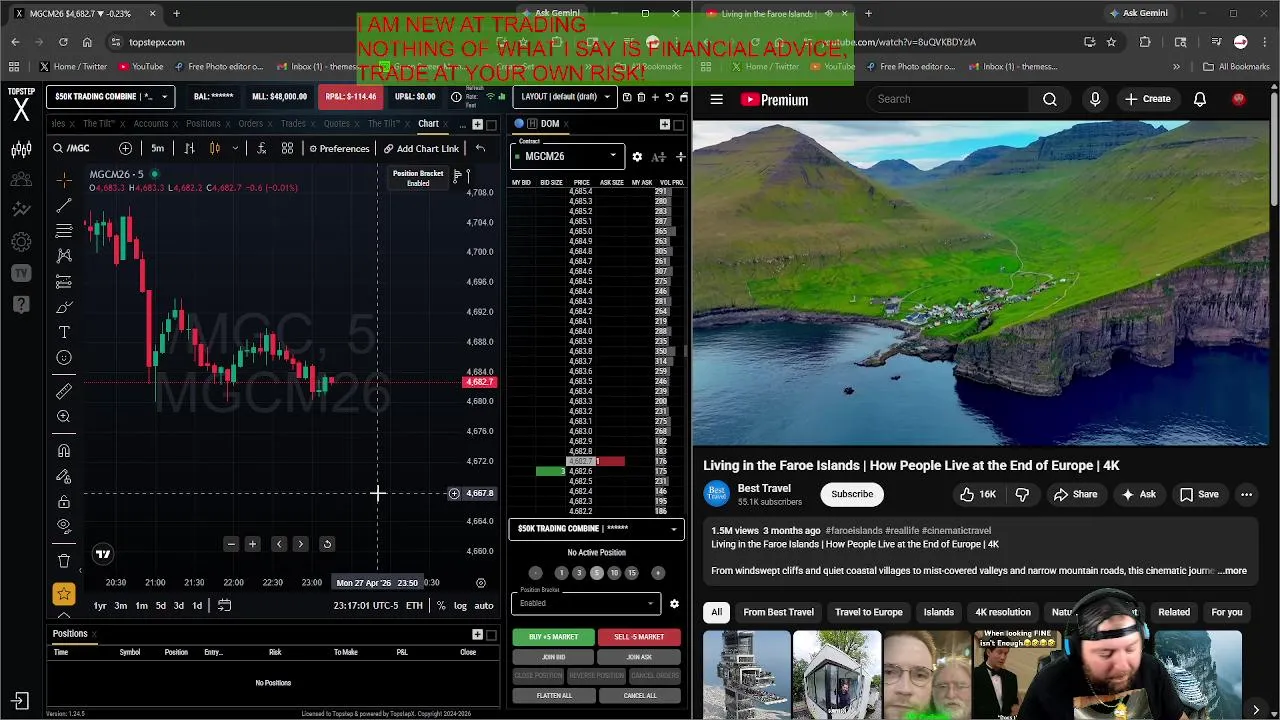Image resolution: width=1280 pixels, height=720 pixels.
Task: Click Subscribe to Best Travel
Action: pyautogui.click(x=852, y=494)
